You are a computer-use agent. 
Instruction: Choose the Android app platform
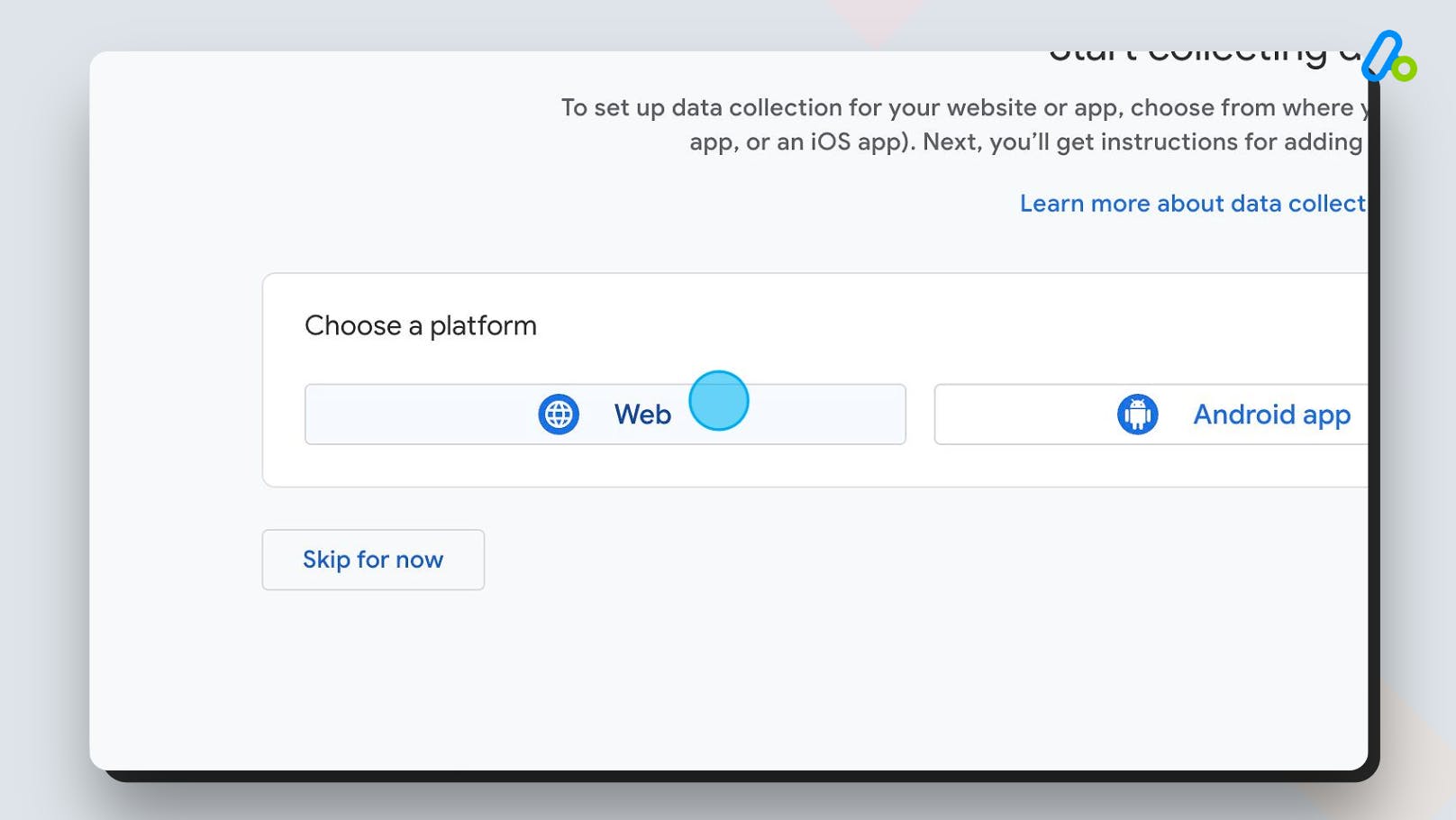1151,415
